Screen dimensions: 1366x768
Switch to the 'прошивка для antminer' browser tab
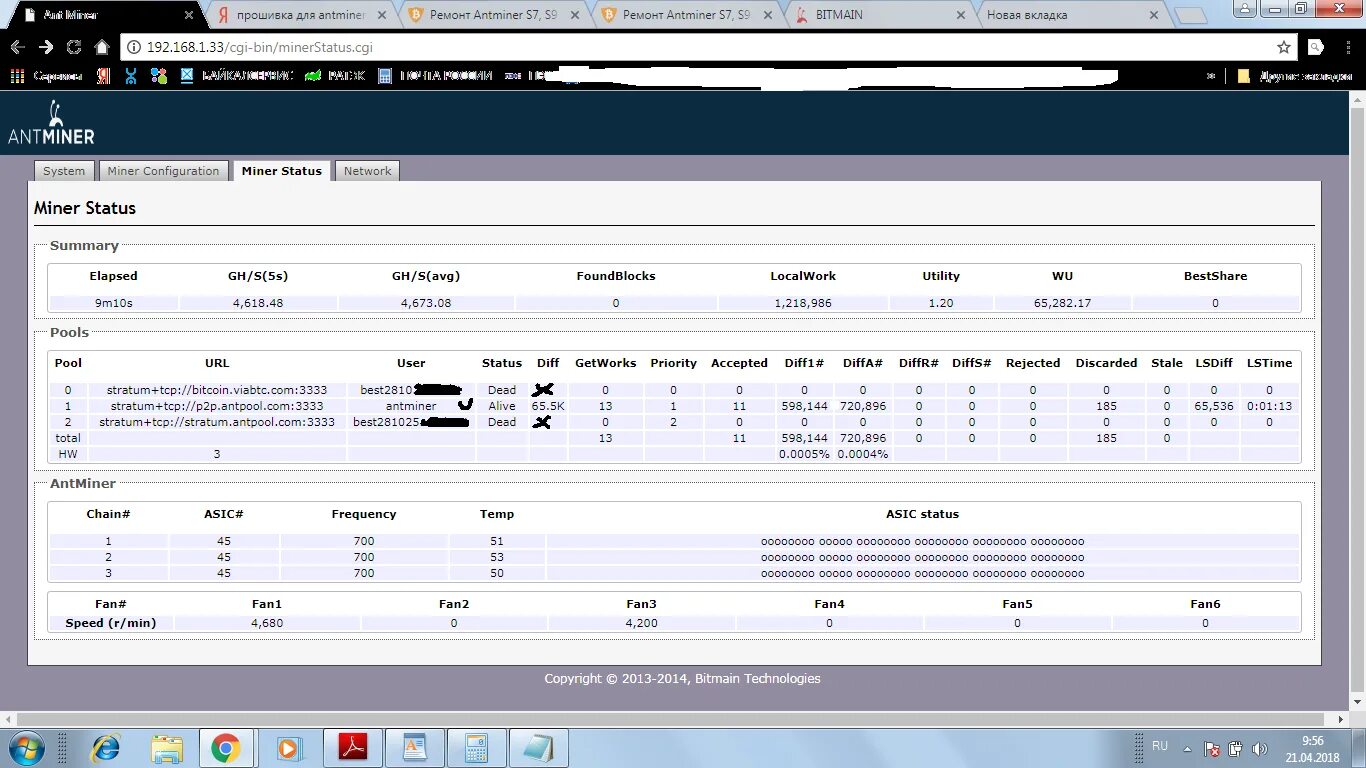click(300, 15)
